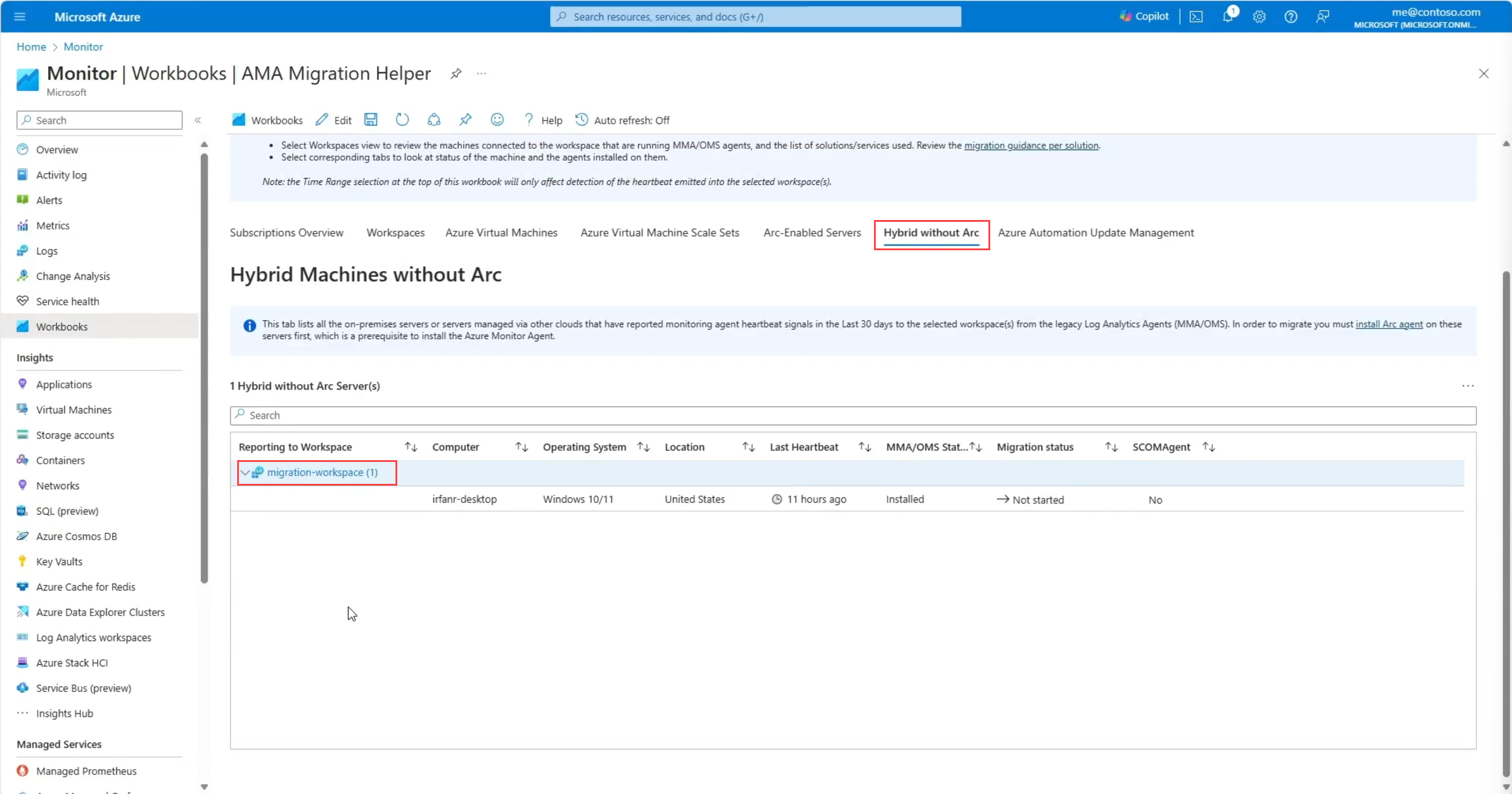Open the install Arc agent link
The height and width of the screenshot is (794, 1512).
1389,324
